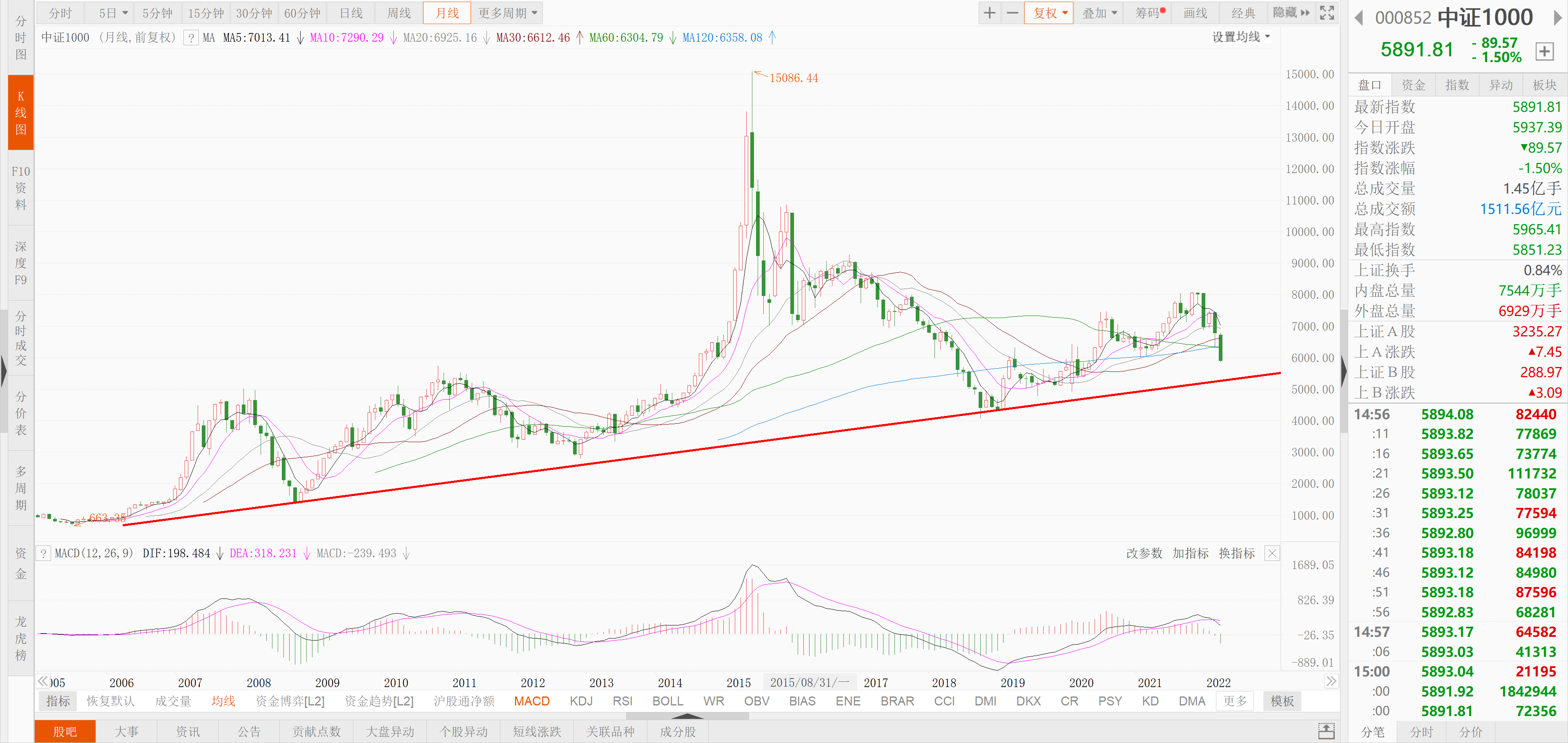The width and height of the screenshot is (1568, 743).
Task: Zoom in chart with plus icon
Action: [x=990, y=13]
